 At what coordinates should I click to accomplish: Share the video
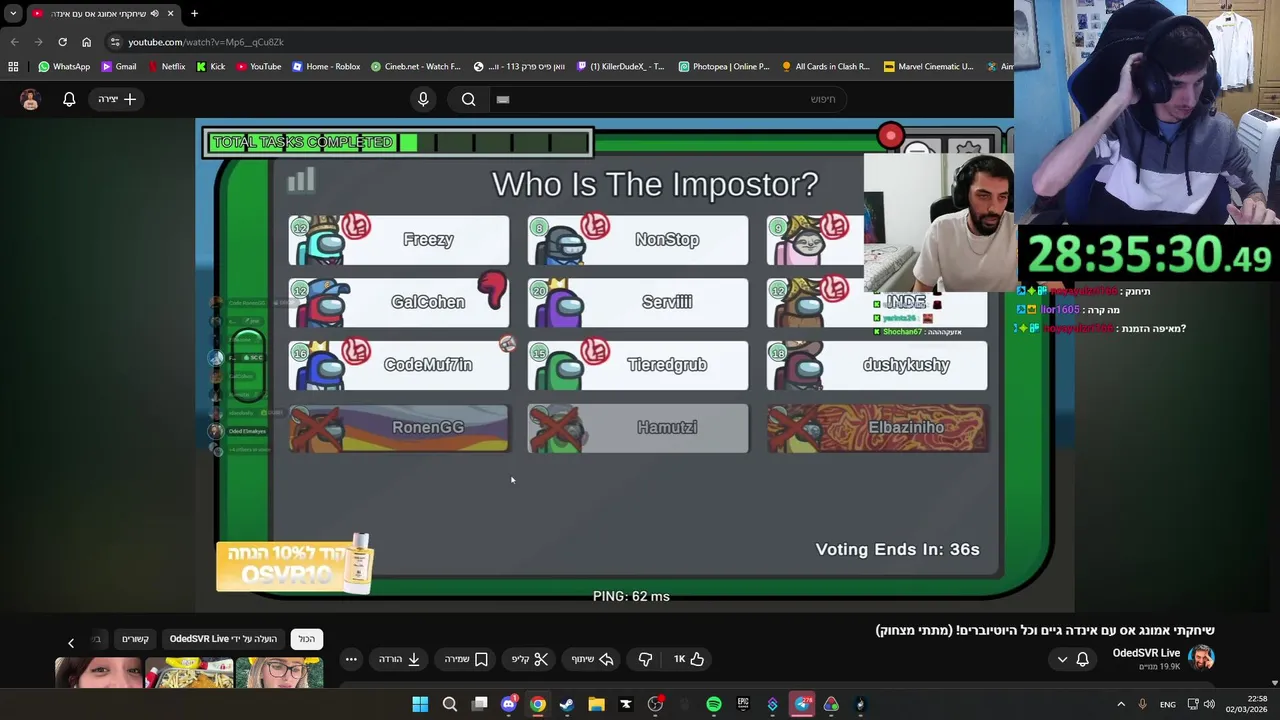click(x=592, y=659)
